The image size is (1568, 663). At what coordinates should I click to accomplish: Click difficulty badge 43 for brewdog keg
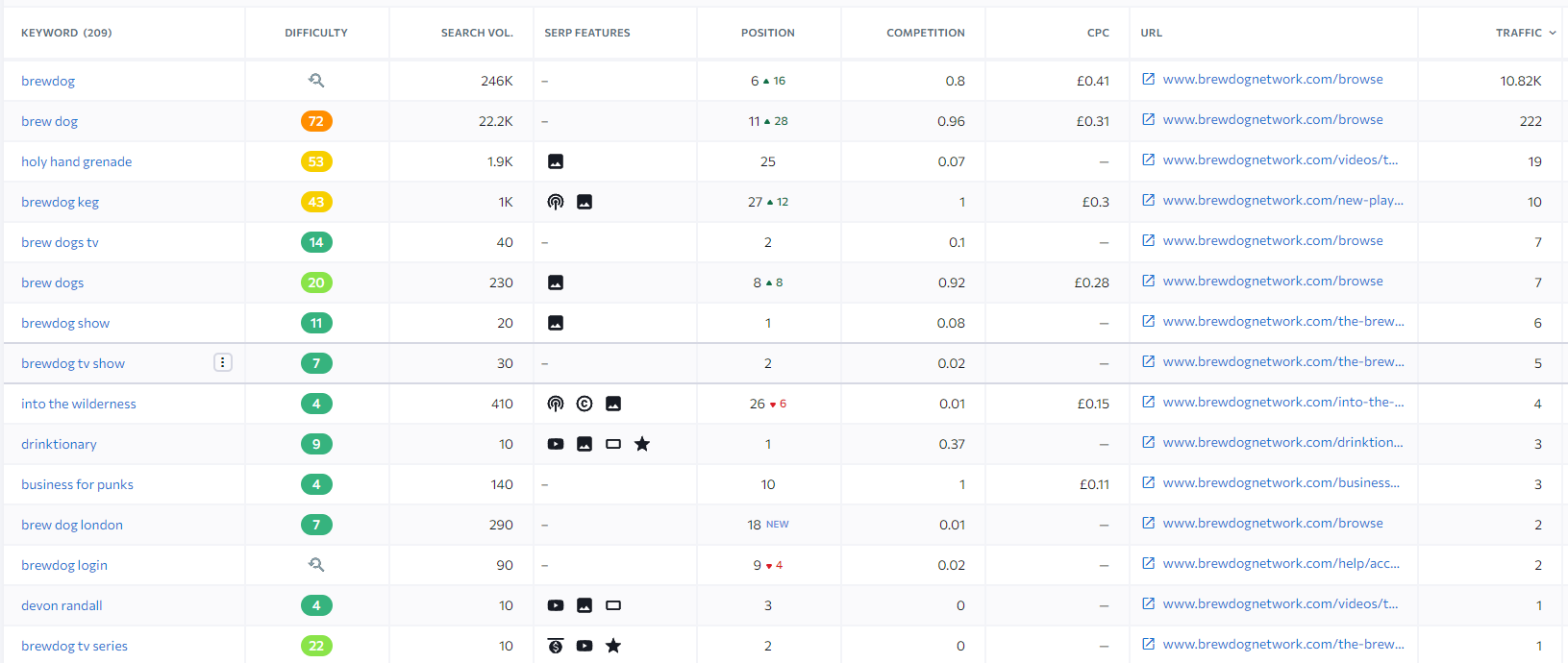[x=316, y=202]
